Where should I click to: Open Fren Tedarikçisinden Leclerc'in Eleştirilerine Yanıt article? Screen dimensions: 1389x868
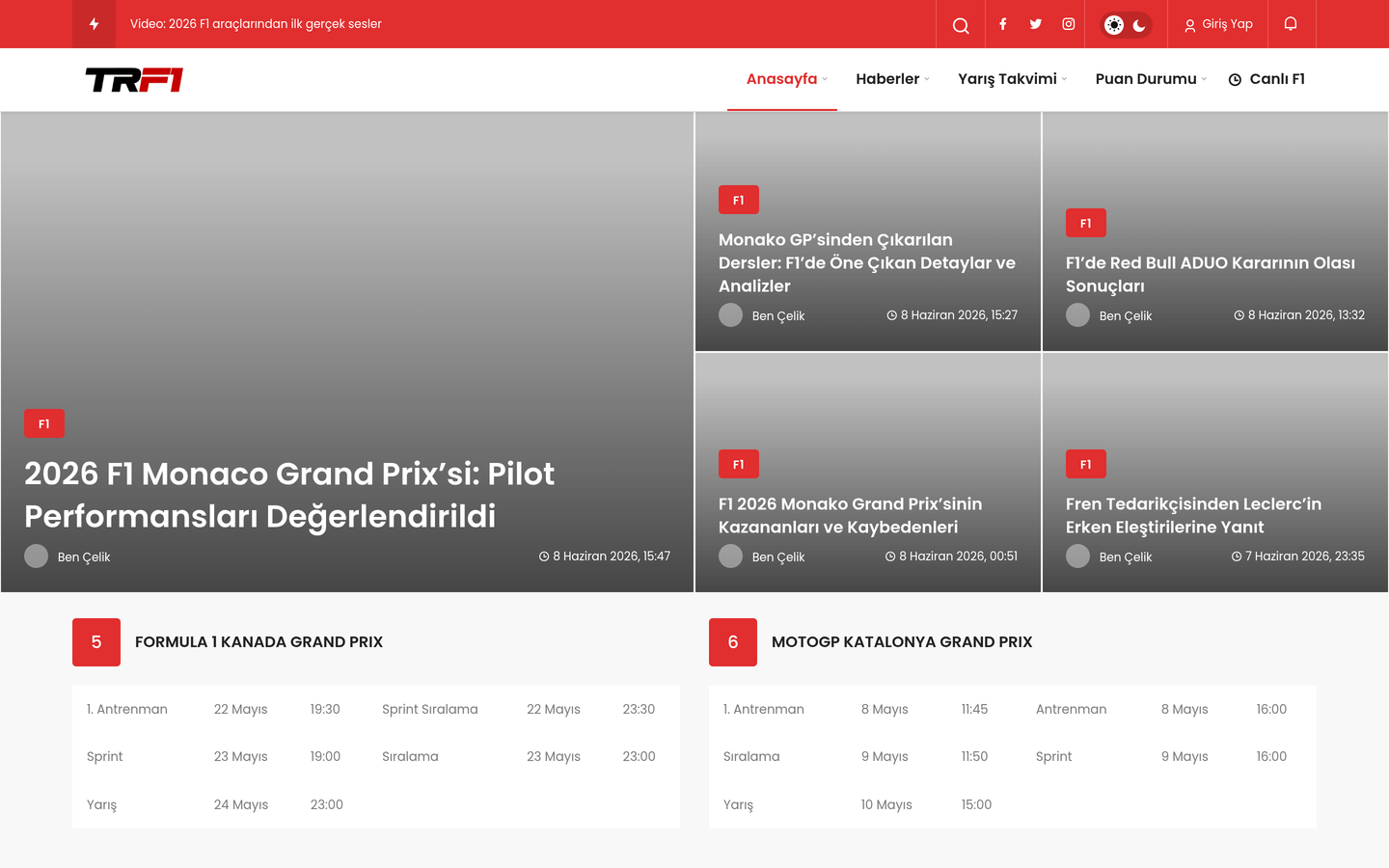point(1194,515)
